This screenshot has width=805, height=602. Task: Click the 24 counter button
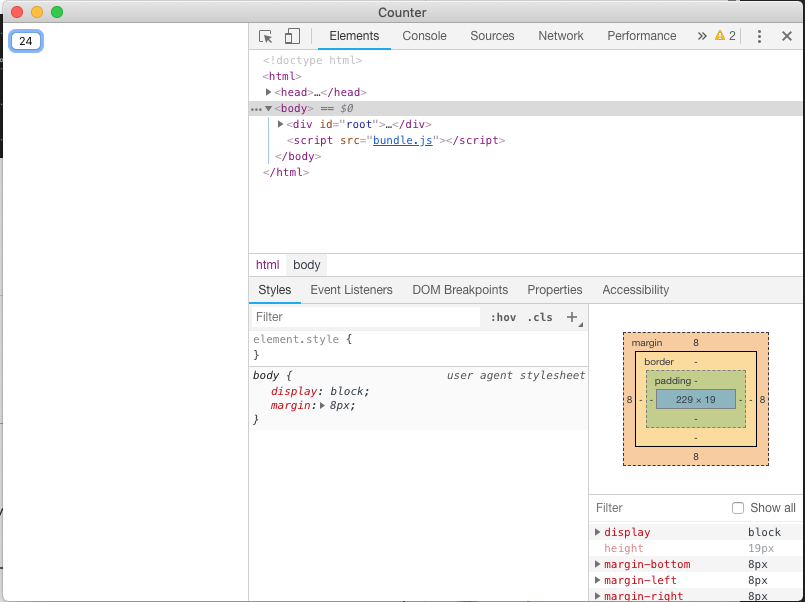[x=26, y=41]
